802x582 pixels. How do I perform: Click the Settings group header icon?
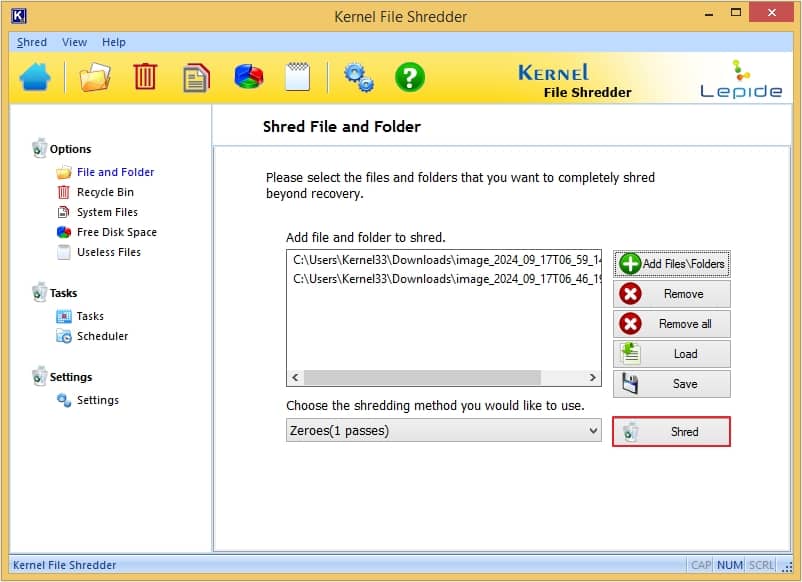[x=39, y=376]
